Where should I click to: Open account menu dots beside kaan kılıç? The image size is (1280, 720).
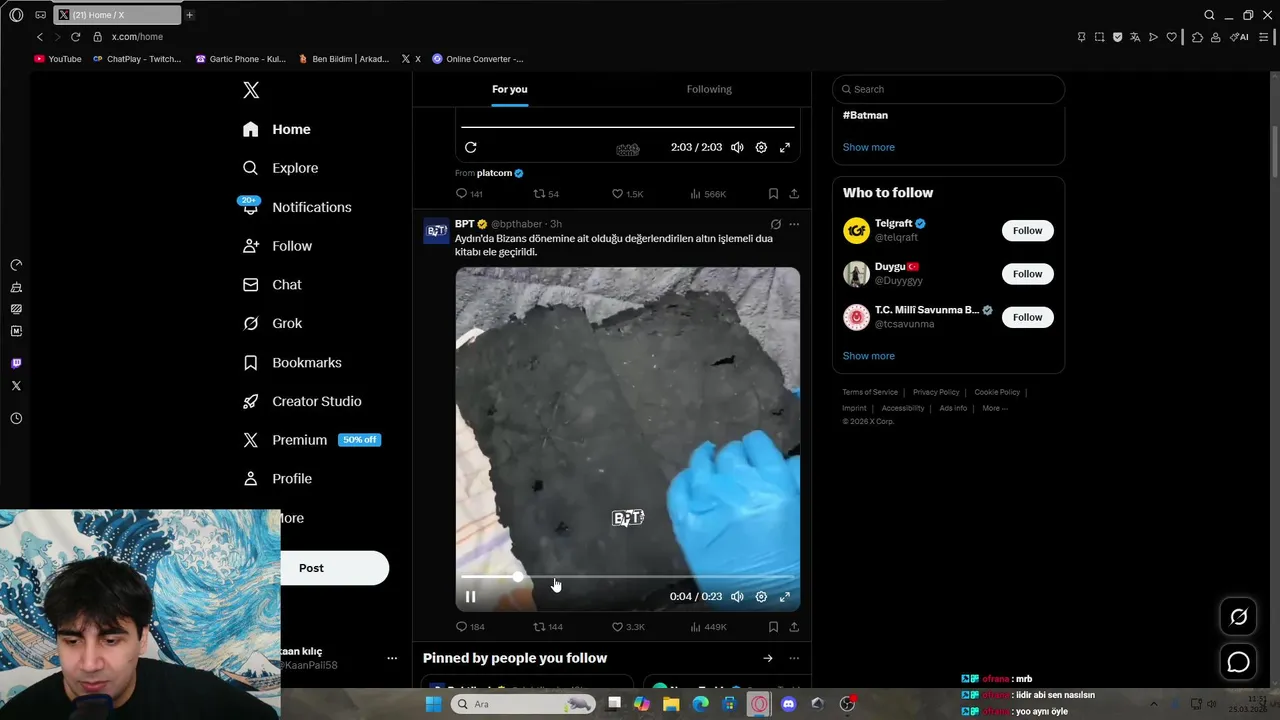coord(392,658)
